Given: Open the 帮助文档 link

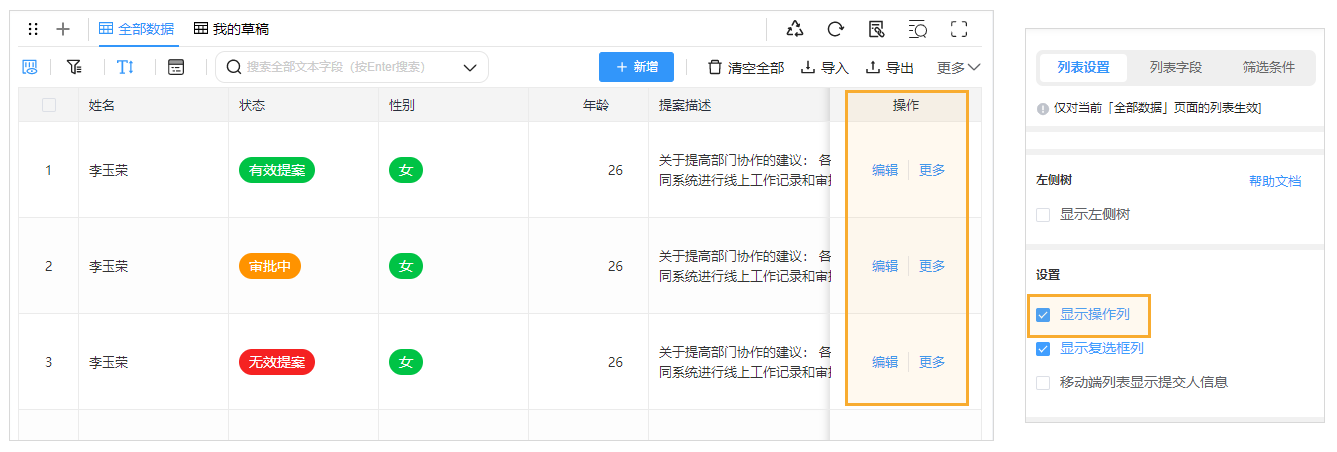Looking at the screenshot, I should tap(1275, 181).
